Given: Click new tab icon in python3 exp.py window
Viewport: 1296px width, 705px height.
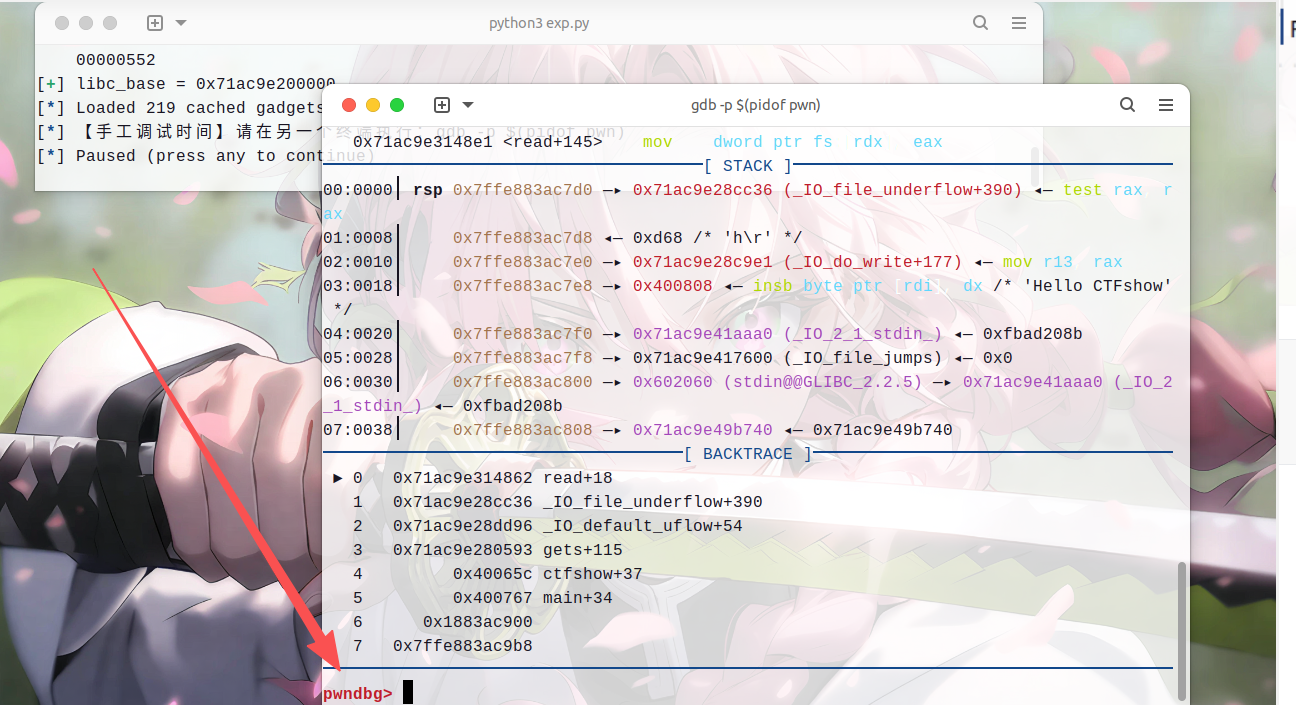Looking at the screenshot, I should pos(155,23).
